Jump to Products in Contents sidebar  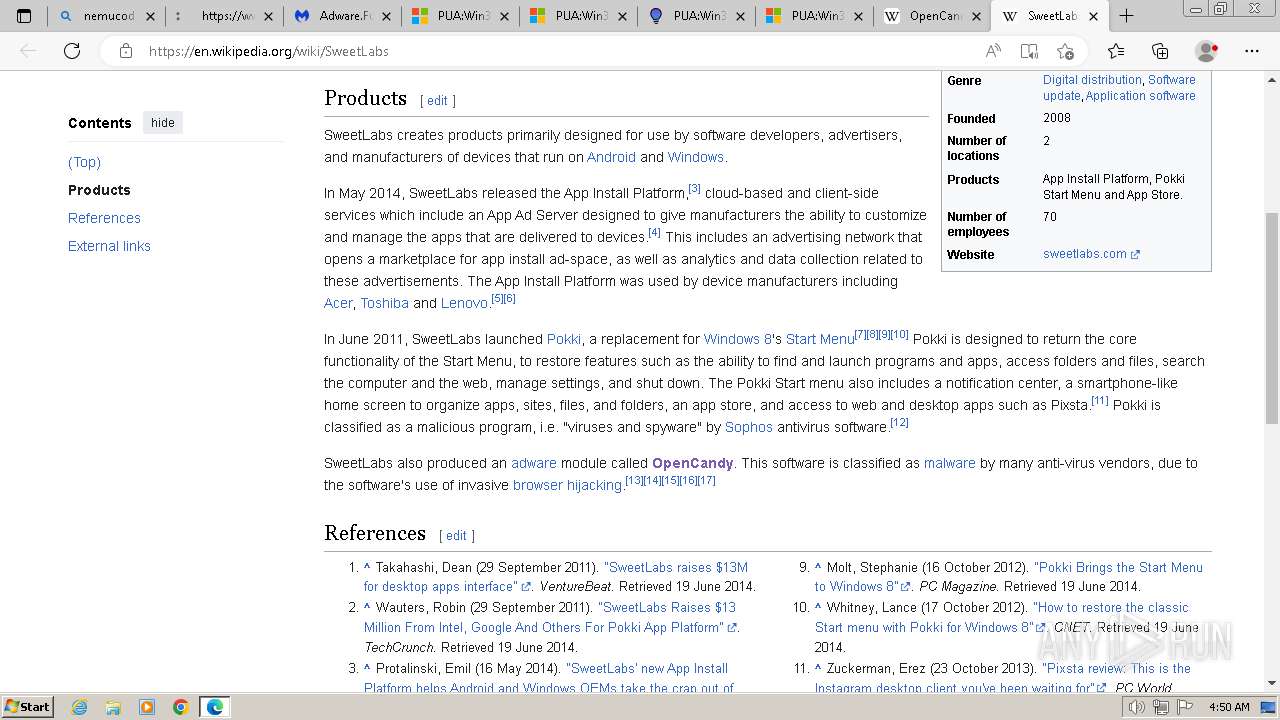coord(99,190)
